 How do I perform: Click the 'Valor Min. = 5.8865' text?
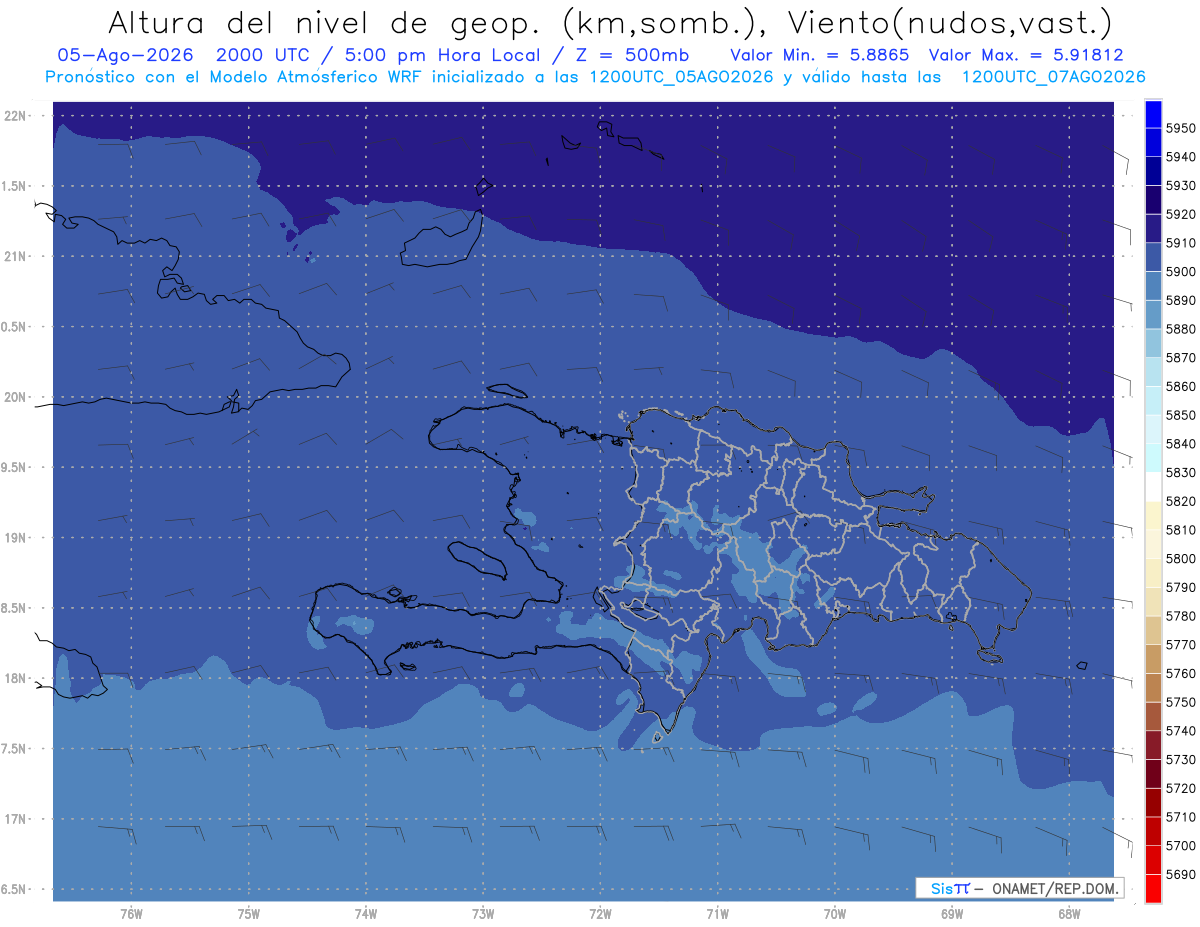coord(820,55)
